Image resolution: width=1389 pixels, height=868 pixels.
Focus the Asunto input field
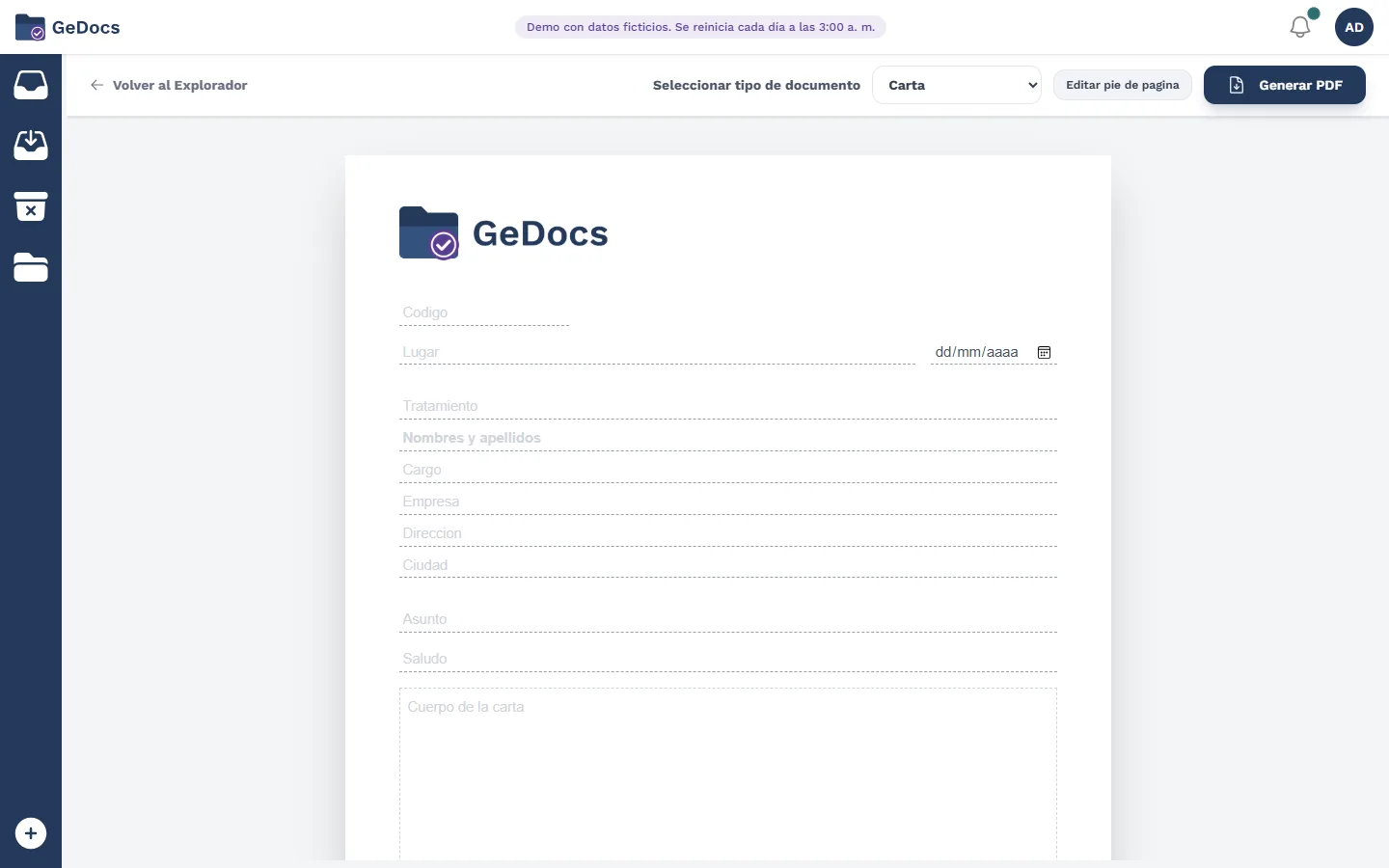click(728, 619)
